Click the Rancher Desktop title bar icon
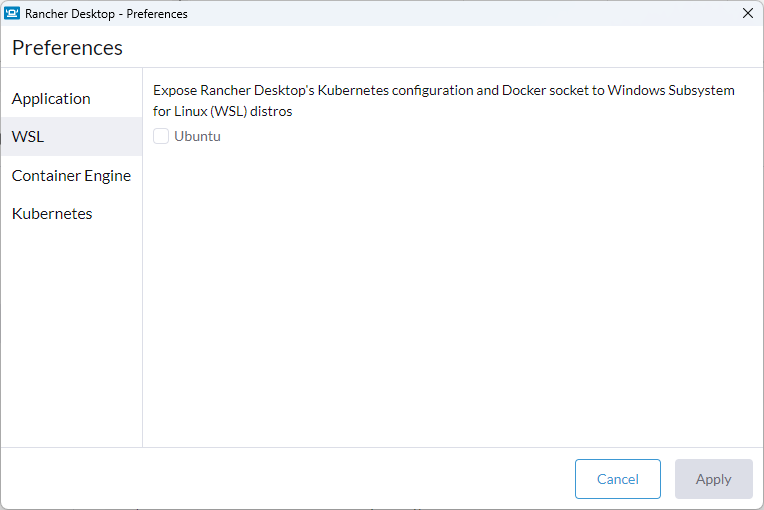The height and width of the screenshot is (510, 764). 12,13
